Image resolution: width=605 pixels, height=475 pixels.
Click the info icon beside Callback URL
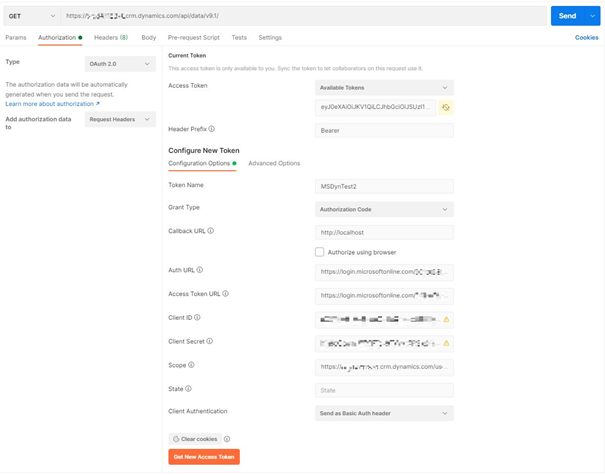pos(210,231)
